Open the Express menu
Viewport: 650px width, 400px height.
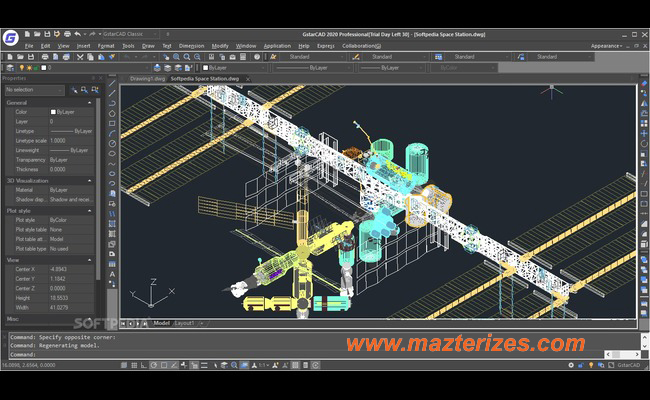326,46
